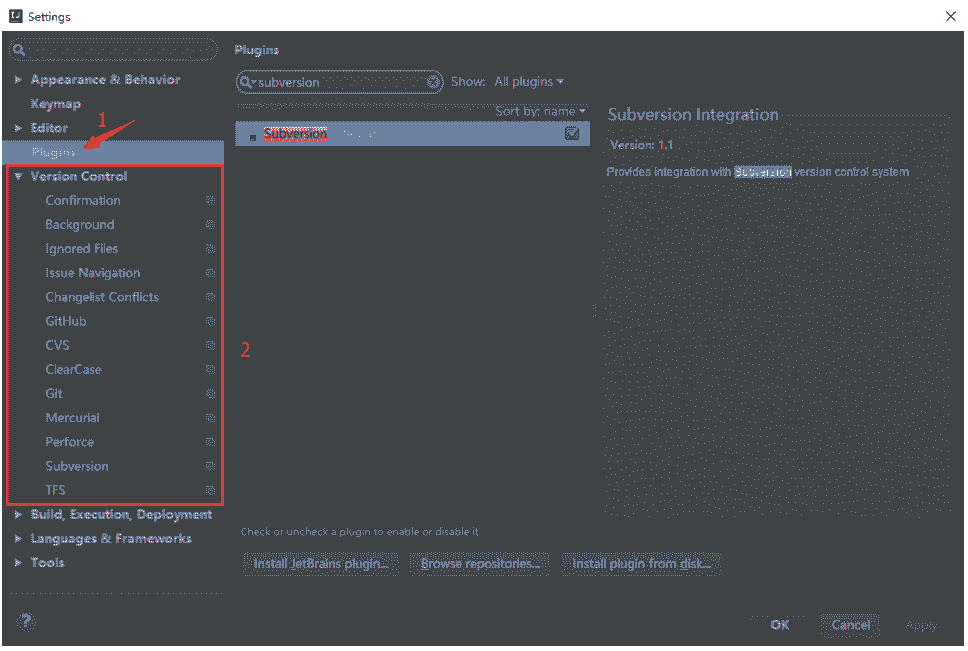The image size is (968, 651).
Task: Click the IntelliJ logo in the title bar
Action: [x=14, y=16]
